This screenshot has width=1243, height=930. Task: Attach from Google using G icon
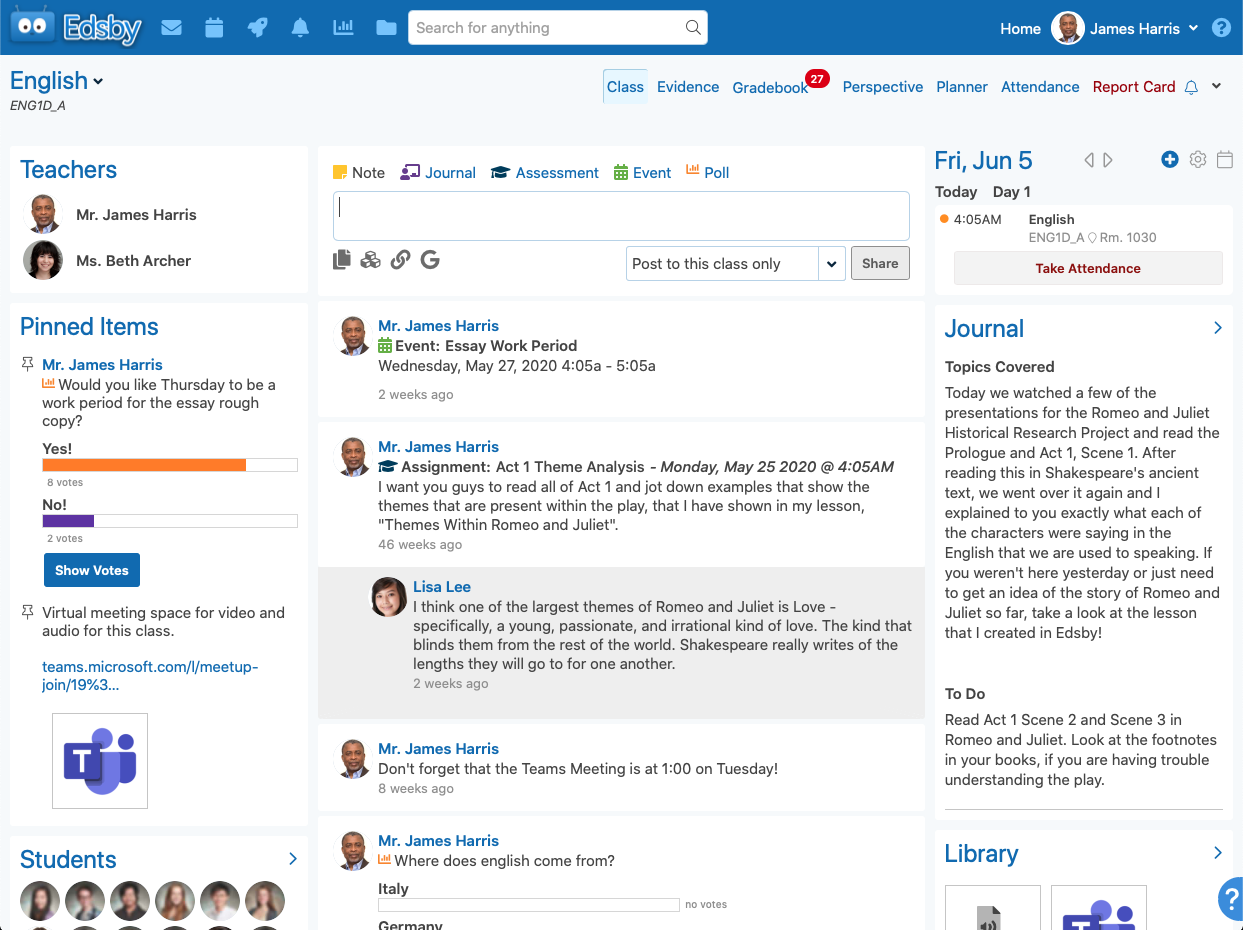(x=430, y=260)
